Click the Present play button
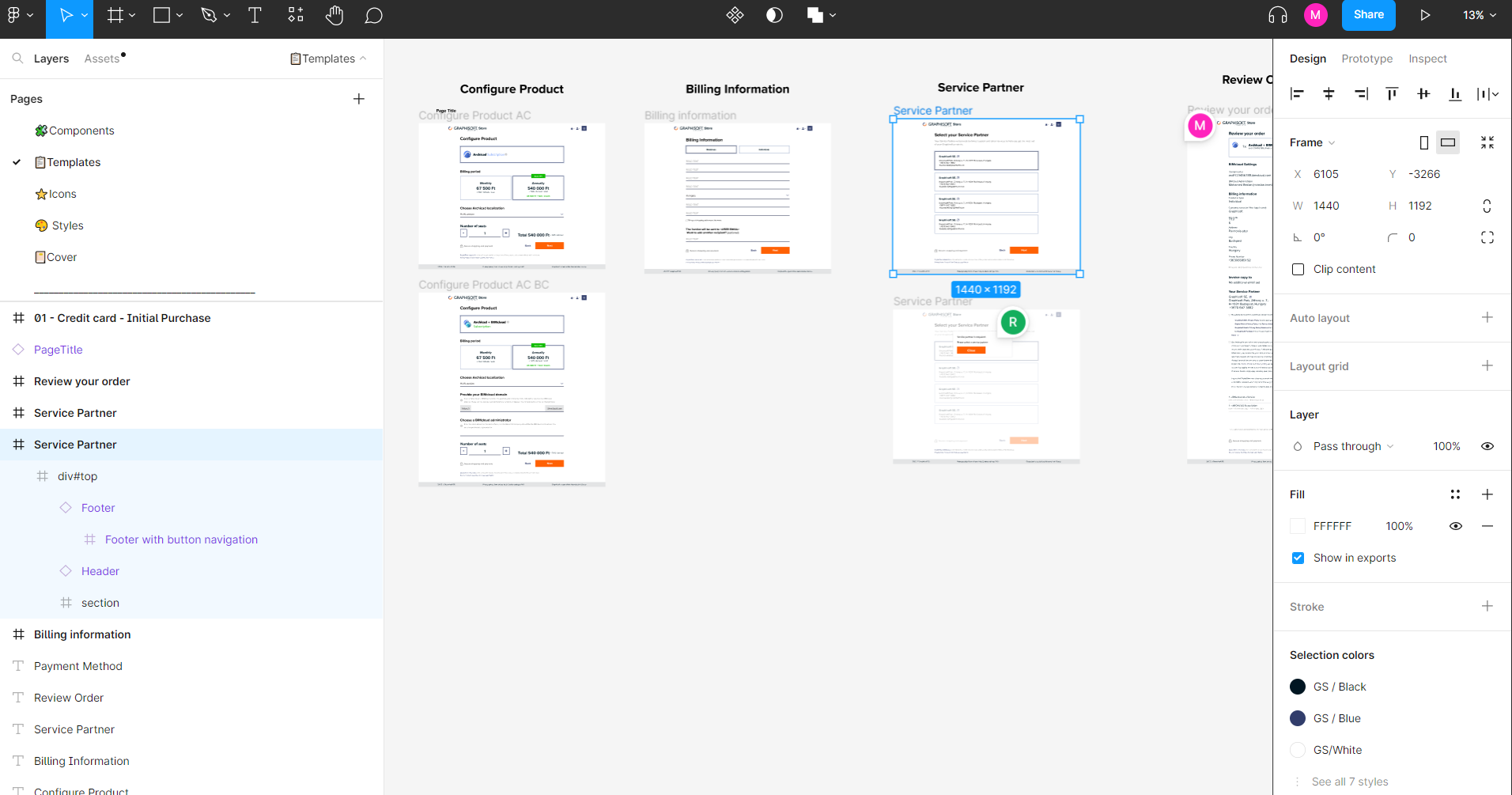Image resolution: width=1512 pixels, height=795 pixels. pos(1424,16)
